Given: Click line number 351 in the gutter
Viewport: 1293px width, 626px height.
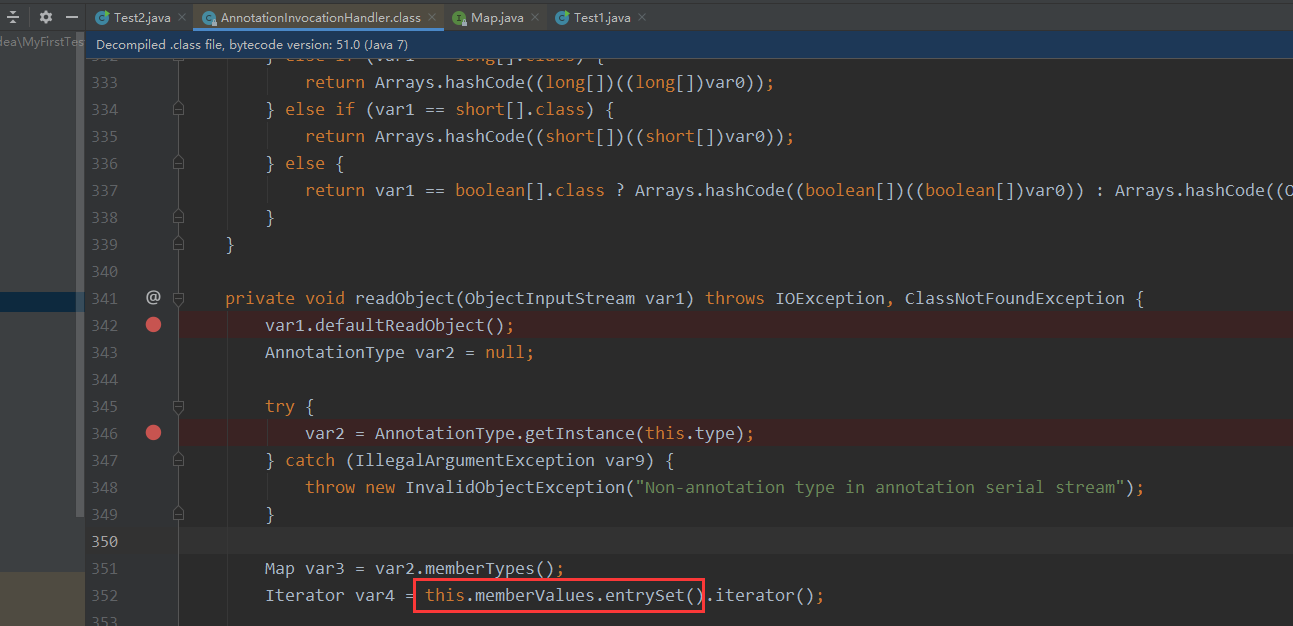Looking at the screenshot, I should [x=104, y=568].
